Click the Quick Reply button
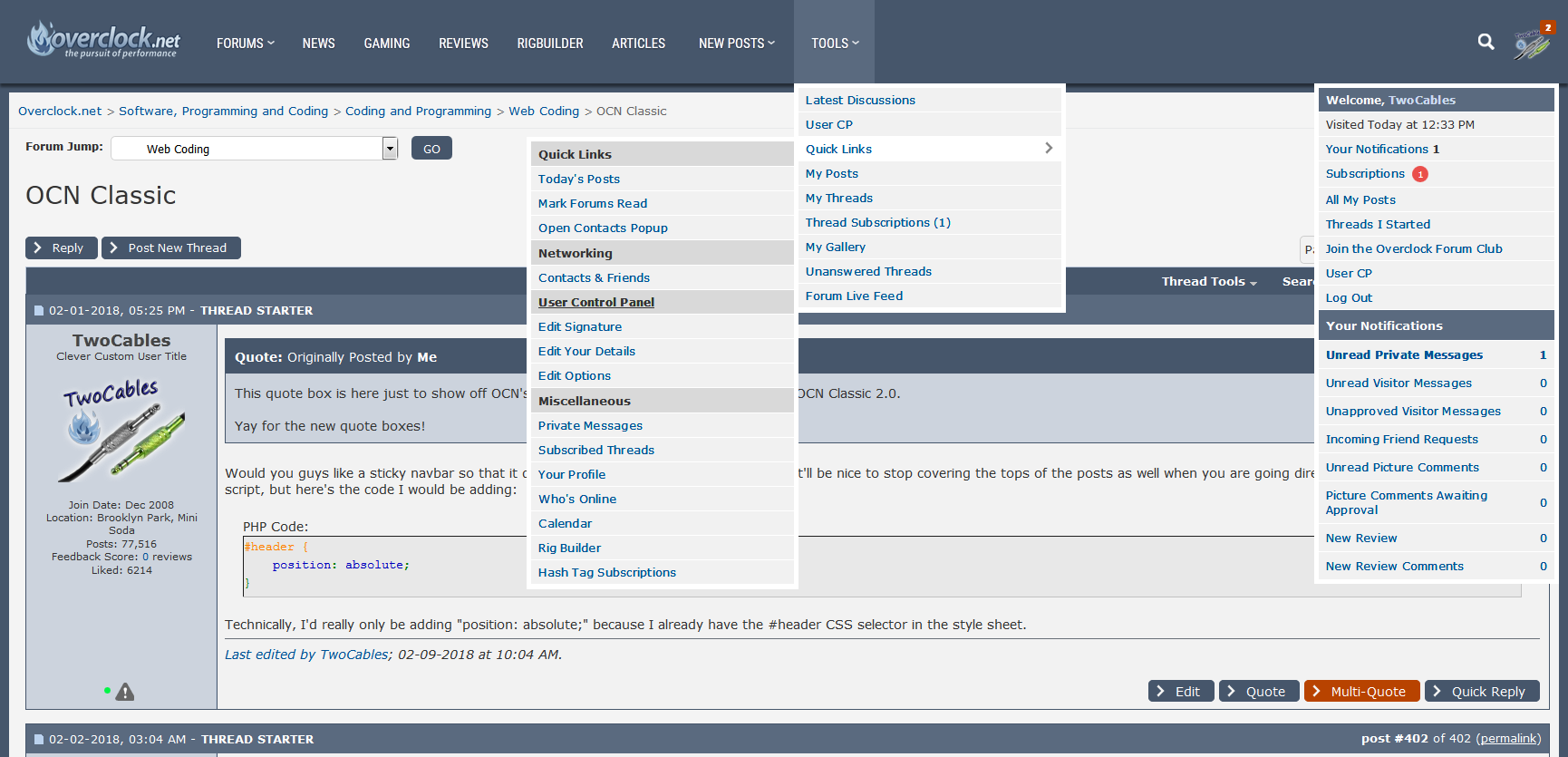Viewport: 1568px width, 757px height. tap(1482, 691)
